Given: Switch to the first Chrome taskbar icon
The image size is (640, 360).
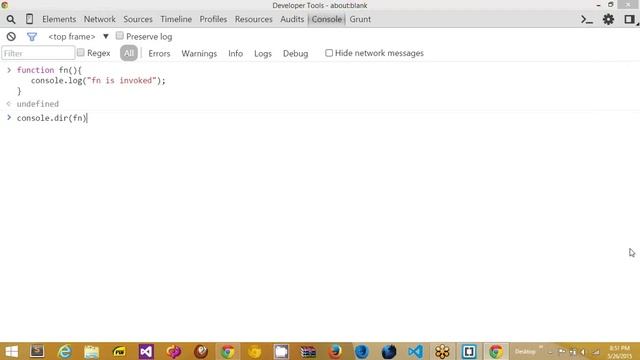Looking at the screenshot, I should point(228,351).
